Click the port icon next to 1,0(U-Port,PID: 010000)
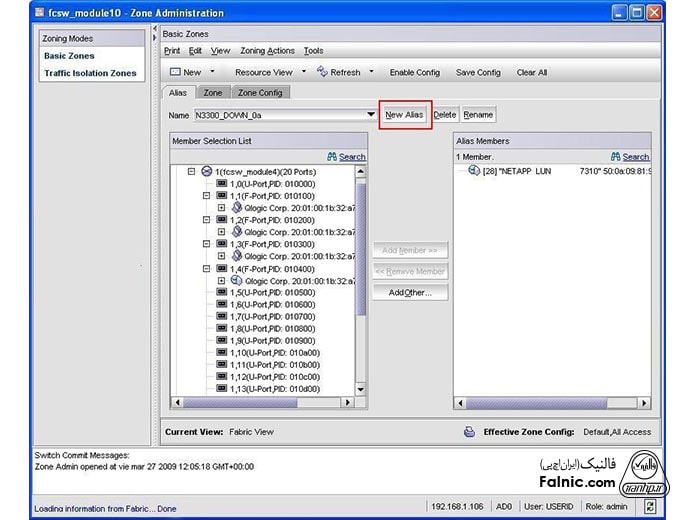This screenshot has width=694, height=520. [221, 184]
